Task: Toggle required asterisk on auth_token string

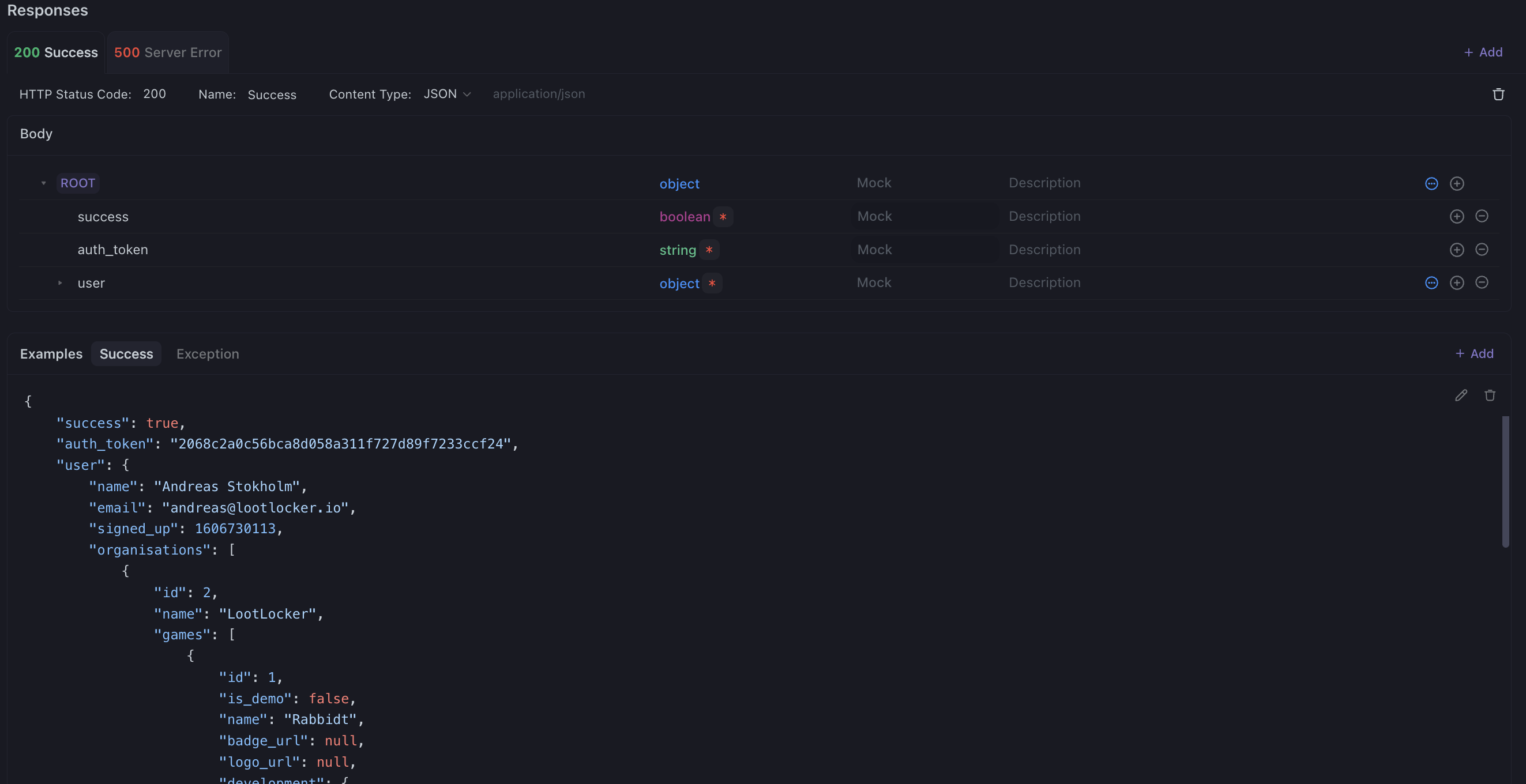Action: tap(709, 250)
